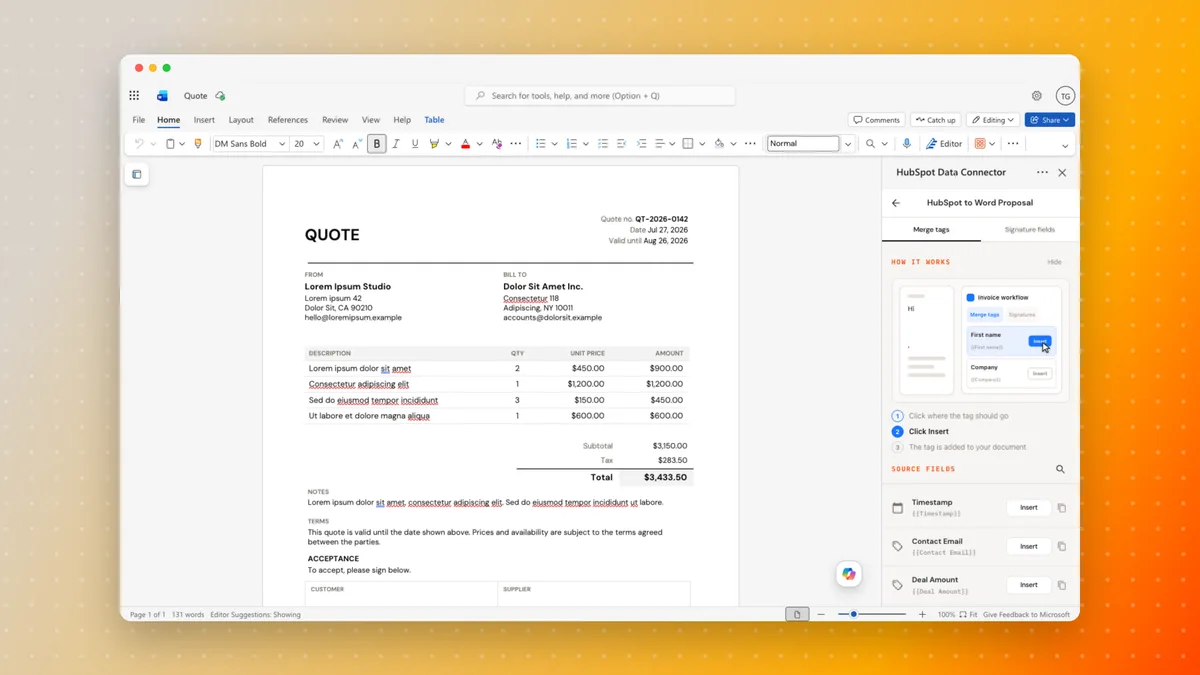Open more paragraph options ellipsis
Image resolution: width=1200 pixels, height=675 pixels.
[x=750, y=144]
